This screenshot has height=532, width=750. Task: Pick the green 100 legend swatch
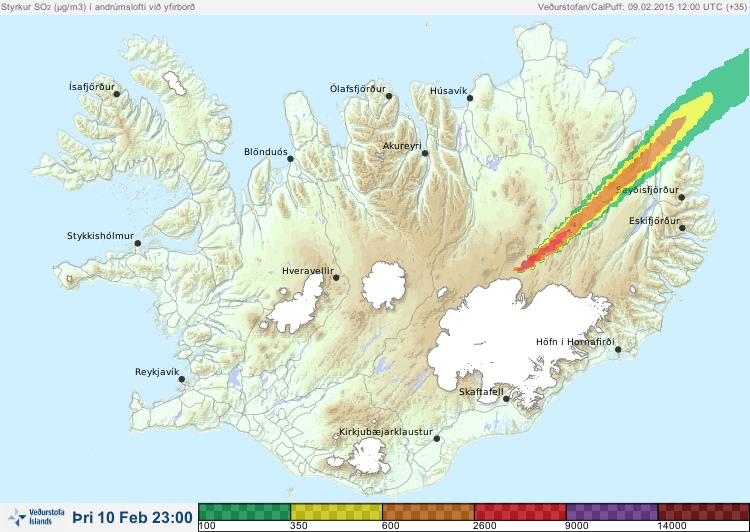tap(244, 512)
